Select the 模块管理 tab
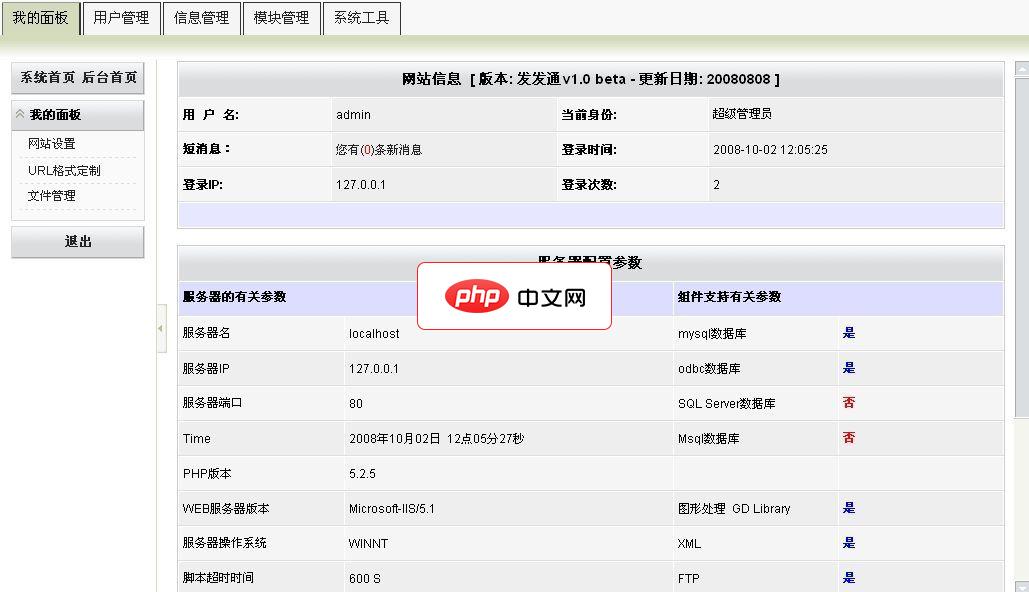Image resolution: width=1029 pixels, height=592 pixels. point(281,17)
